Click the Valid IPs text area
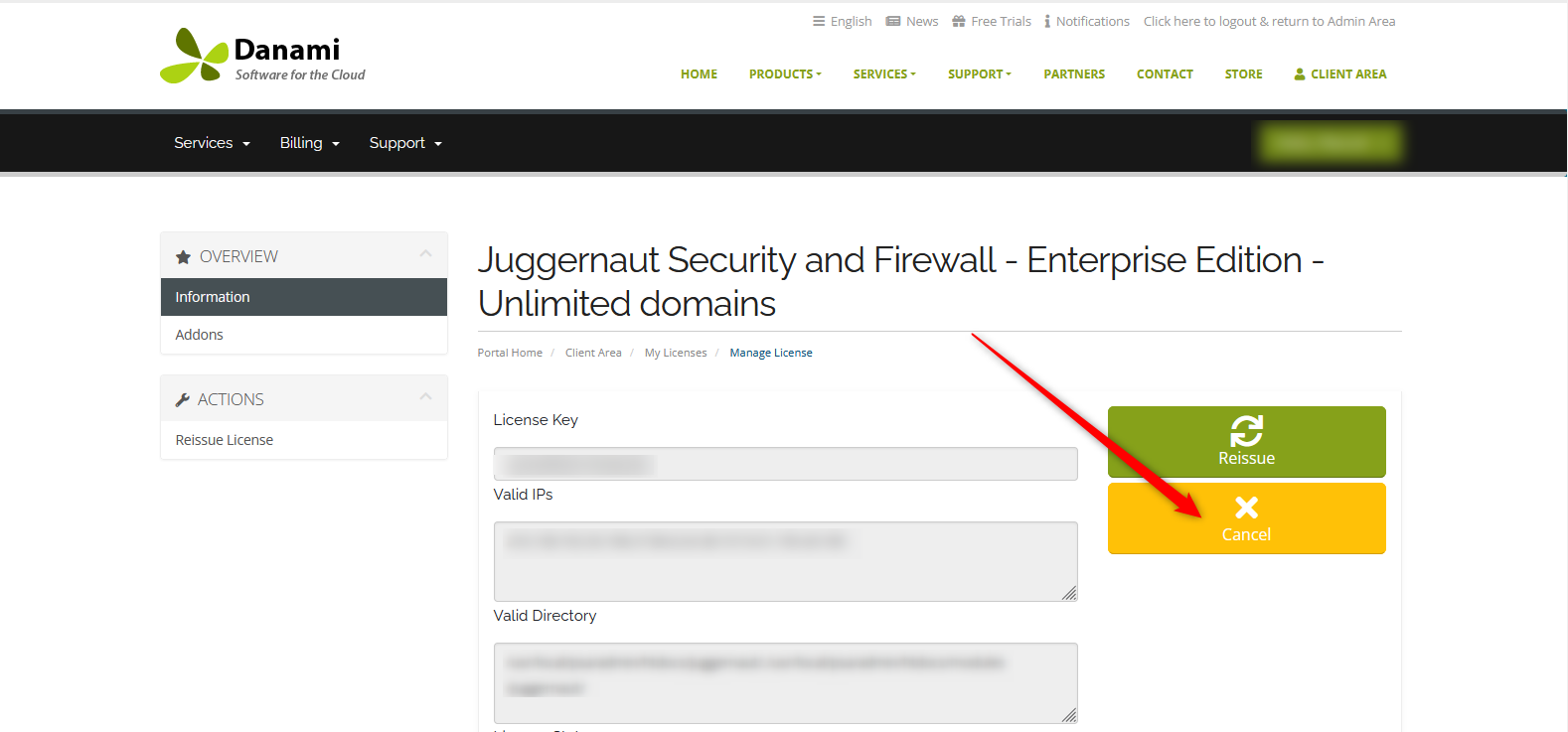 [786, 561]
